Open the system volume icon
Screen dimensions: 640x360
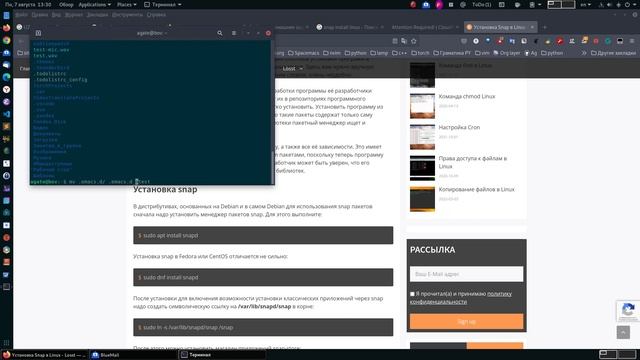[x=609, y=4]
